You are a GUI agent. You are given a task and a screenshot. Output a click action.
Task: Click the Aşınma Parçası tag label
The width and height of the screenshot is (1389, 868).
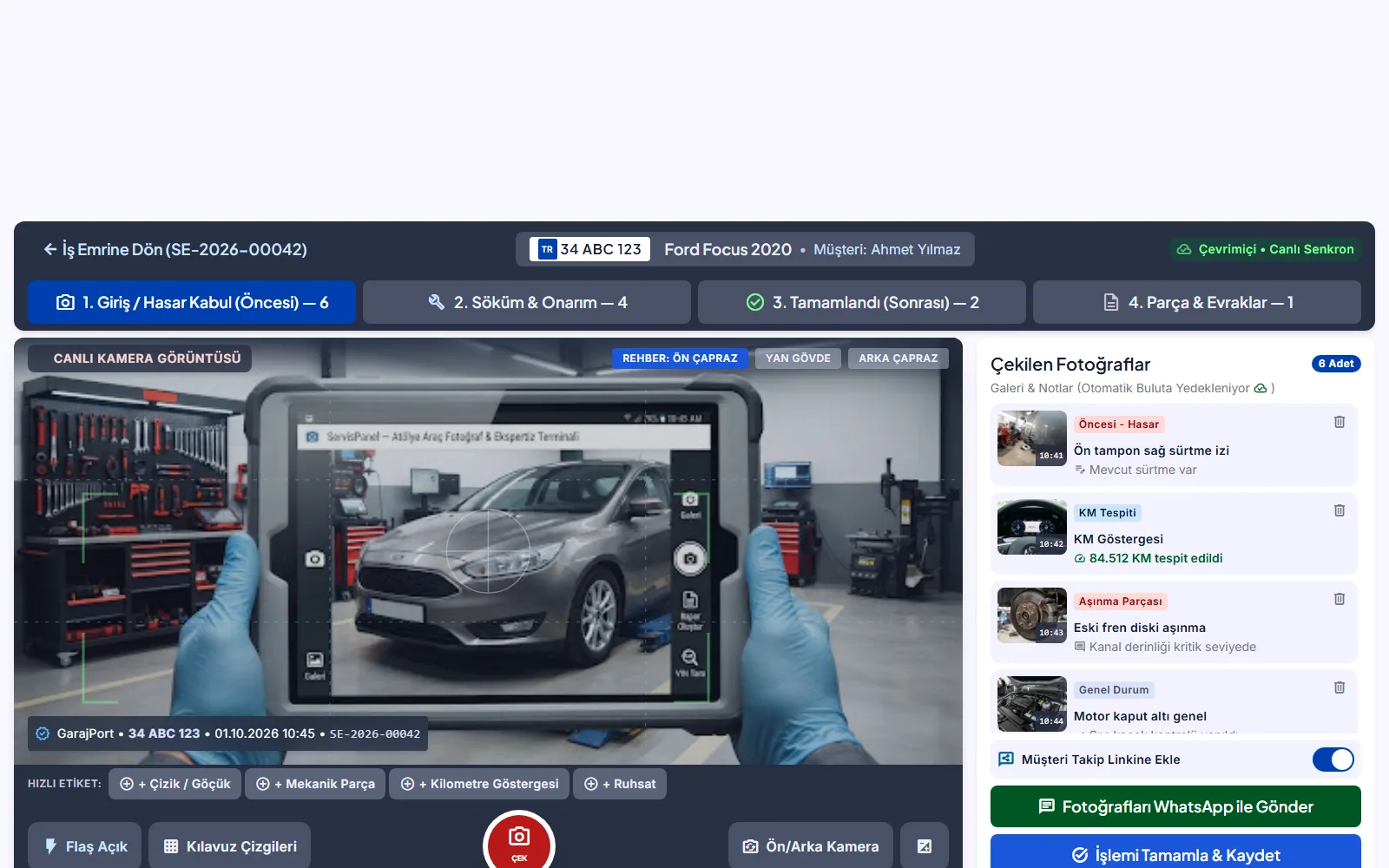pos(1120,602)
